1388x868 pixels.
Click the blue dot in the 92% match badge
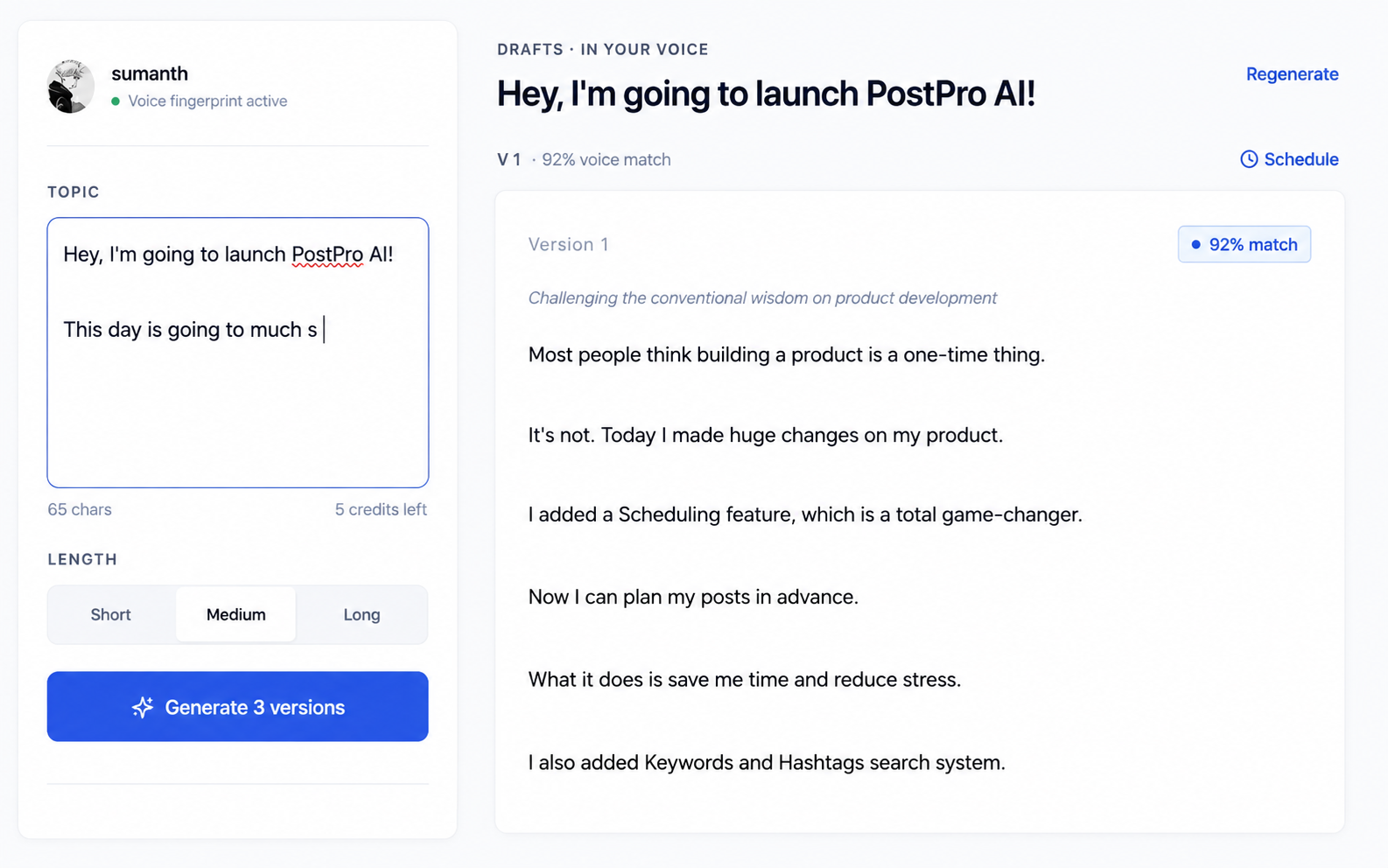click(1195, 245)
